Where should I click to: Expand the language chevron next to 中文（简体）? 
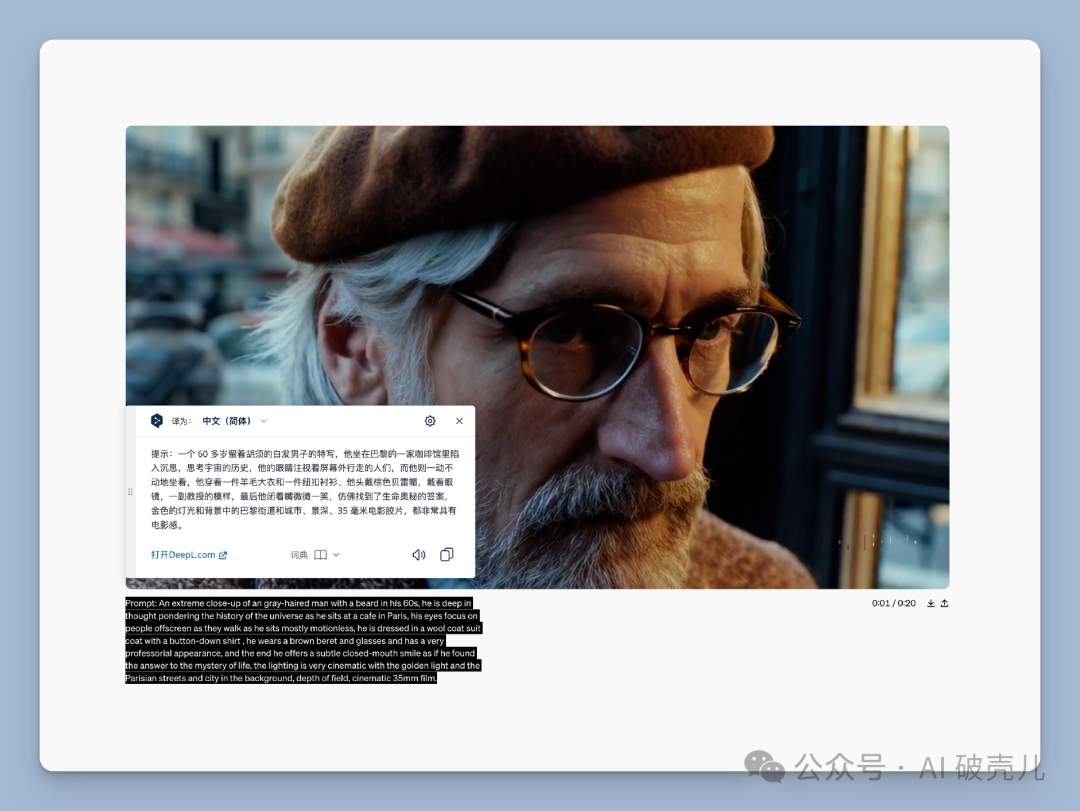pos(264,421)
